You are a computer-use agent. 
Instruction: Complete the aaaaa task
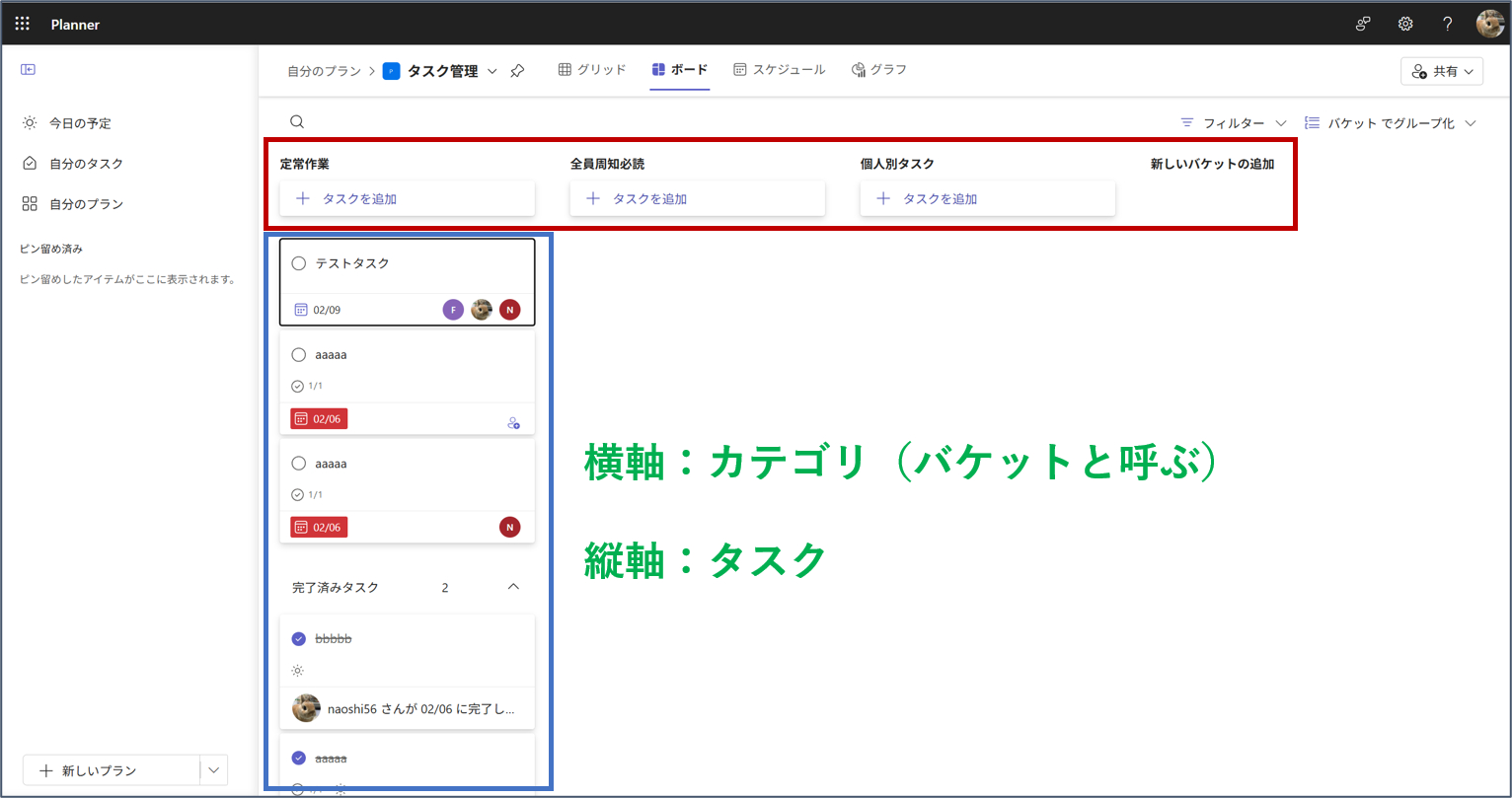point(298,354)
